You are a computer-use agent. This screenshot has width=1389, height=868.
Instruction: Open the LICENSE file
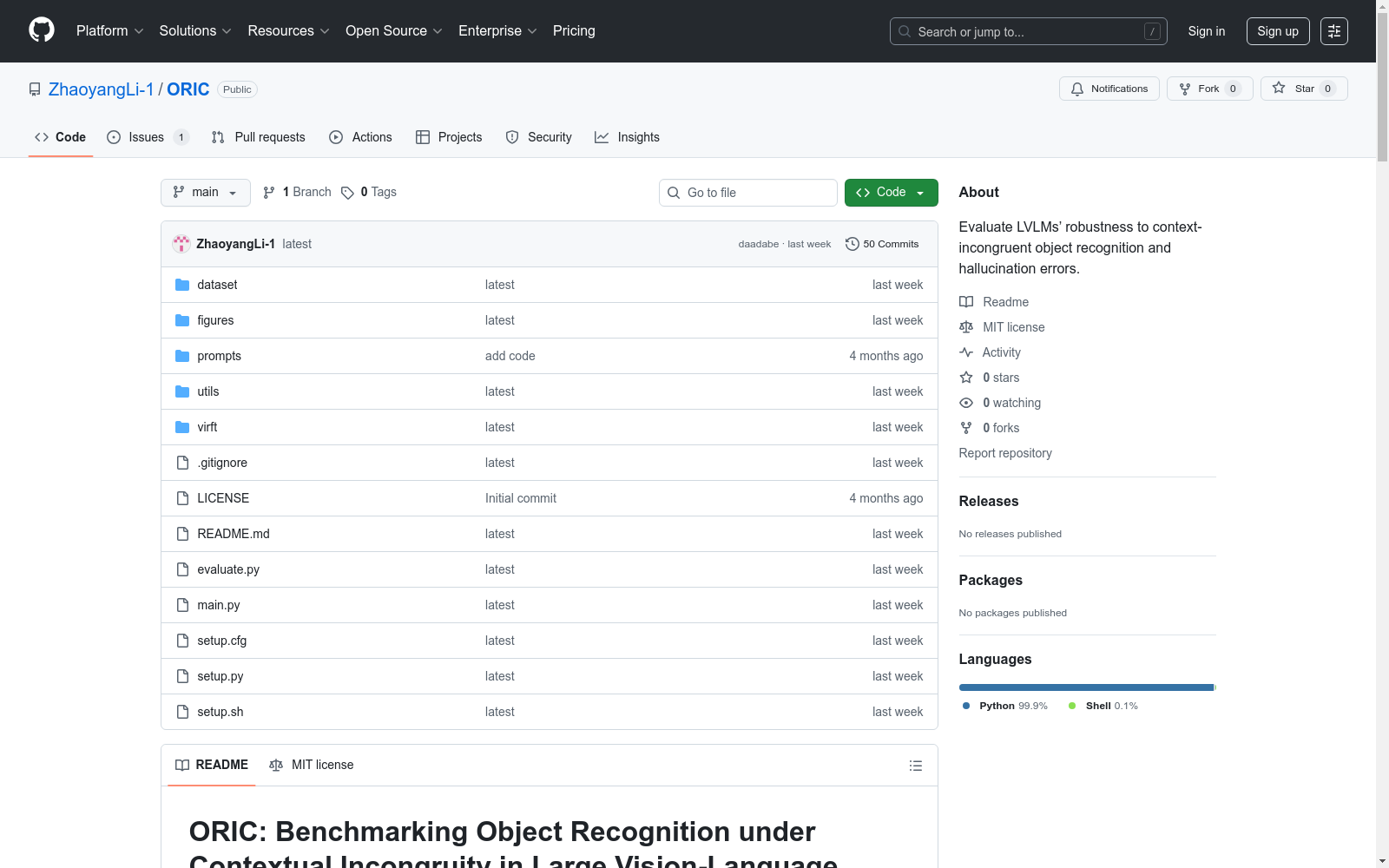coord(223,498)
